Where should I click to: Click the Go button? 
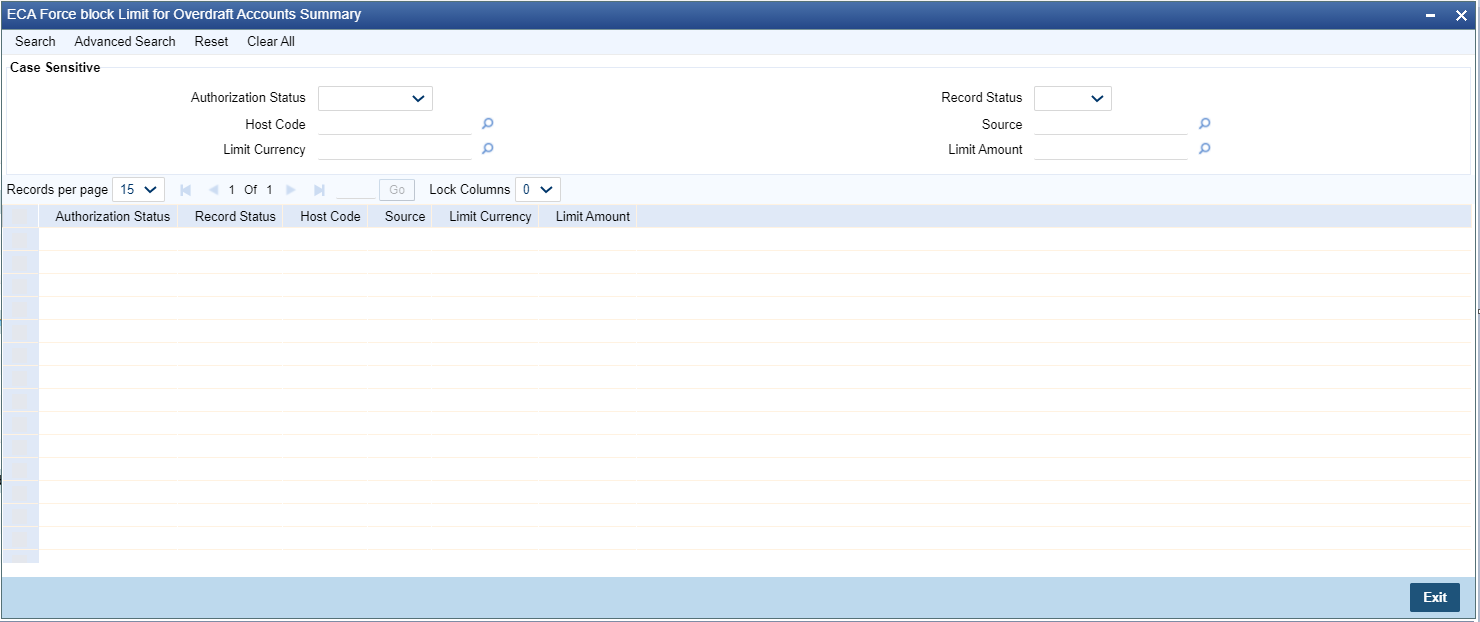click(397, 189)
